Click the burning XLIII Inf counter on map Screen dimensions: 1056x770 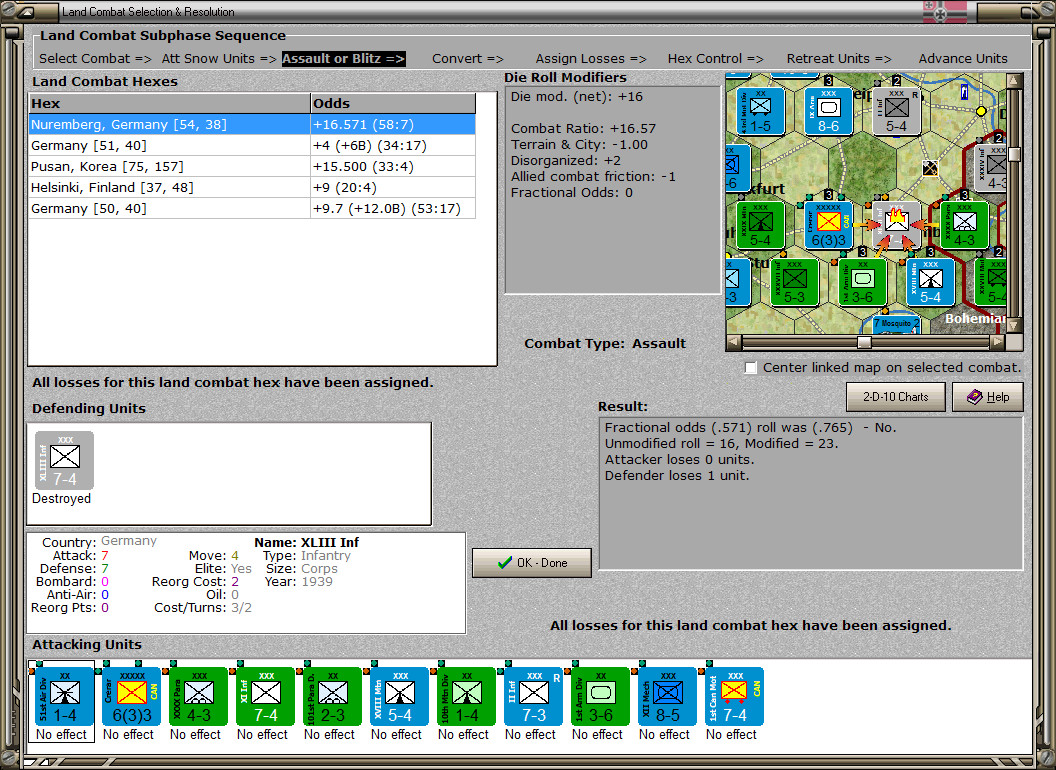pos(896,226)
